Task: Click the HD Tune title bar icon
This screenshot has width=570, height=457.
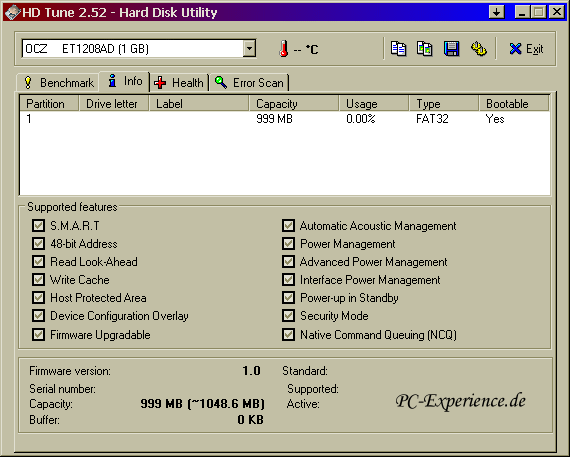Action: pos(12,12)
